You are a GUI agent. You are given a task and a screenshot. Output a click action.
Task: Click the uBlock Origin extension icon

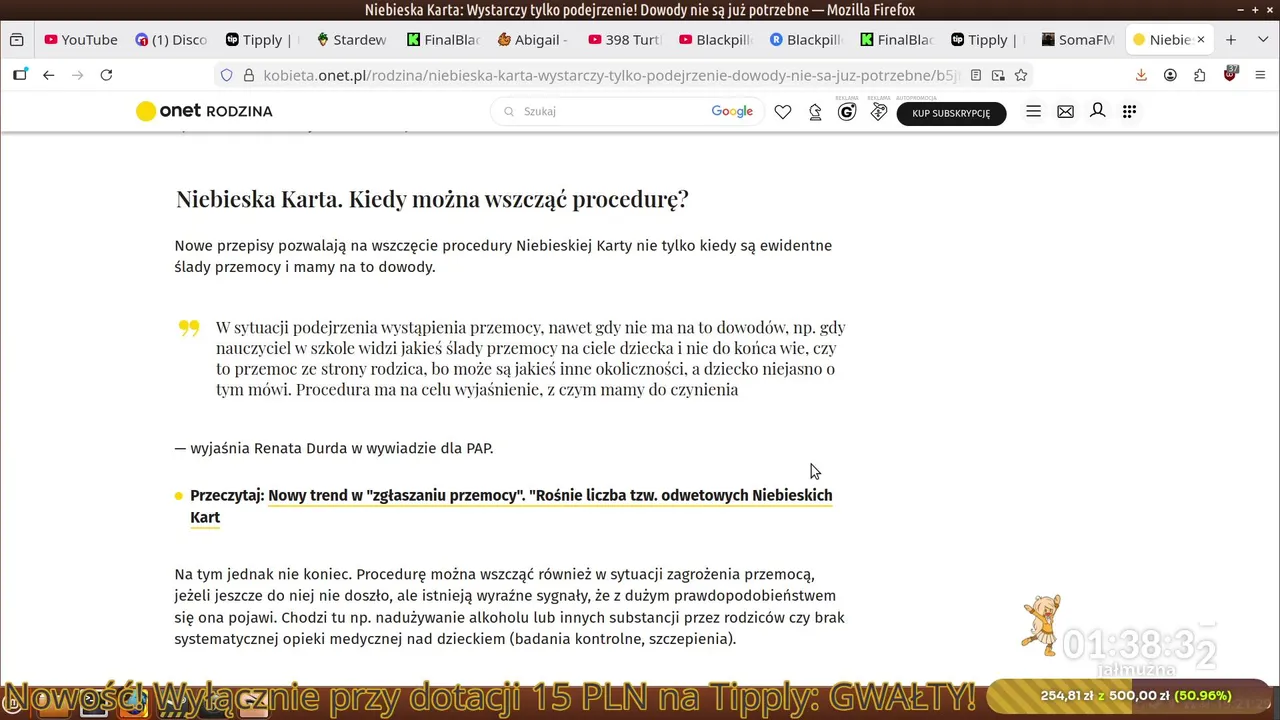pos(1231,74)
